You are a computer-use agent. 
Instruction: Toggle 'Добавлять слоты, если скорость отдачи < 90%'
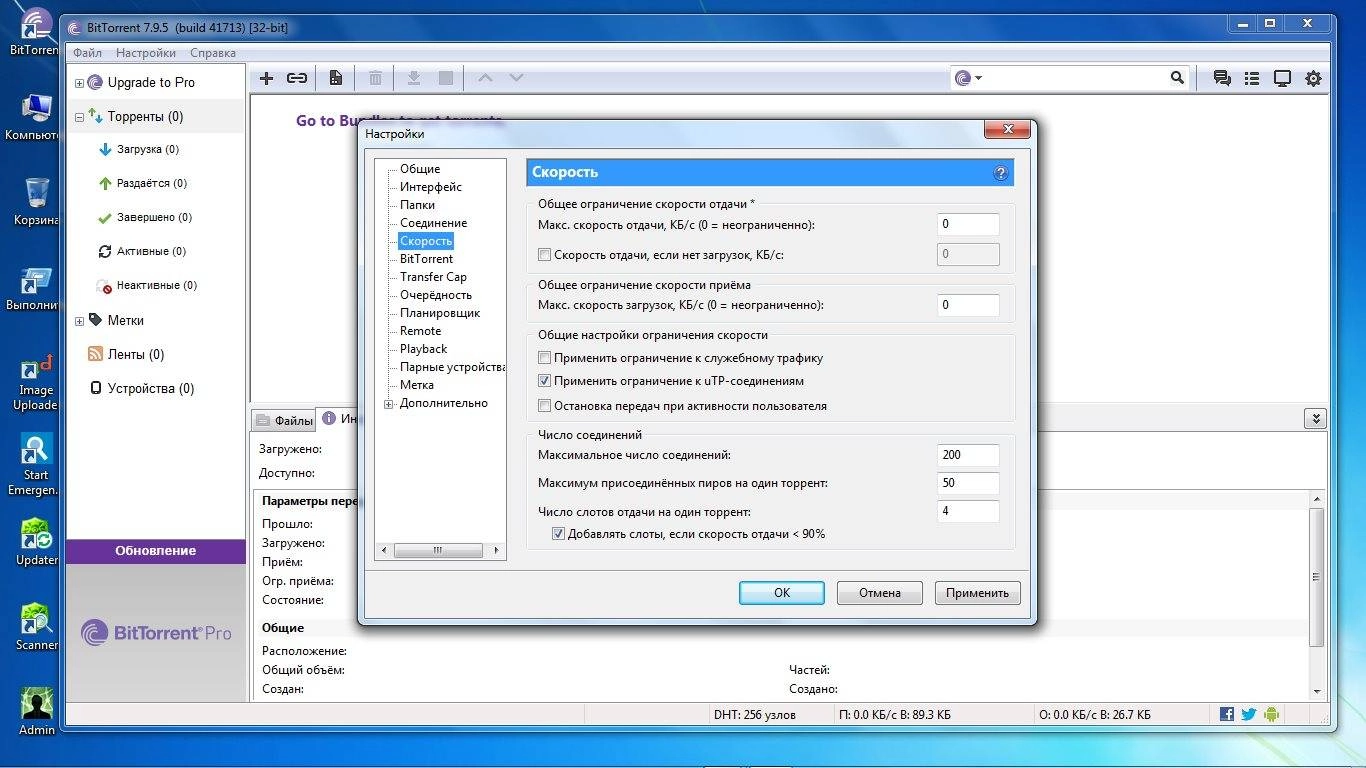click(559, 534)
